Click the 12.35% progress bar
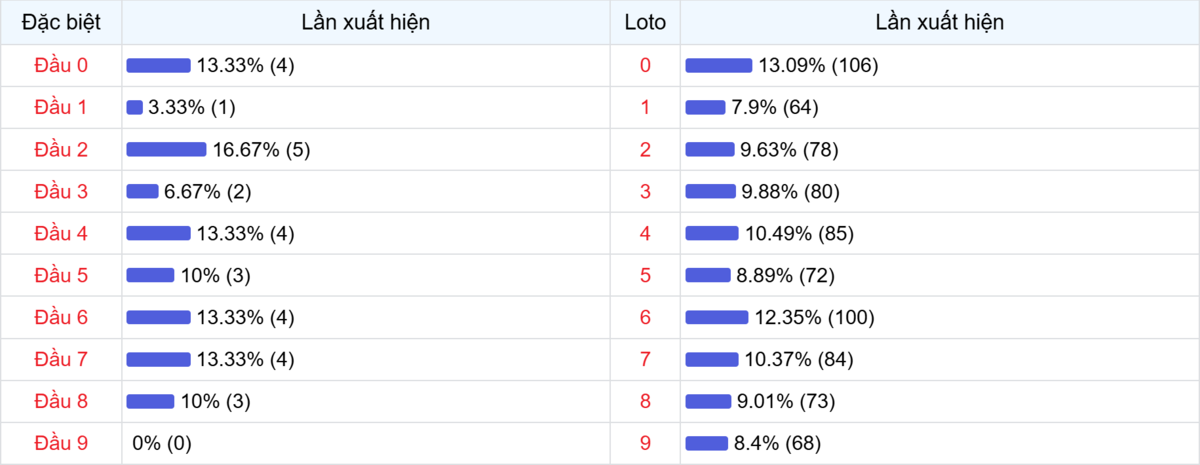This screenshot has height=465, width=1200. (716, 318)
